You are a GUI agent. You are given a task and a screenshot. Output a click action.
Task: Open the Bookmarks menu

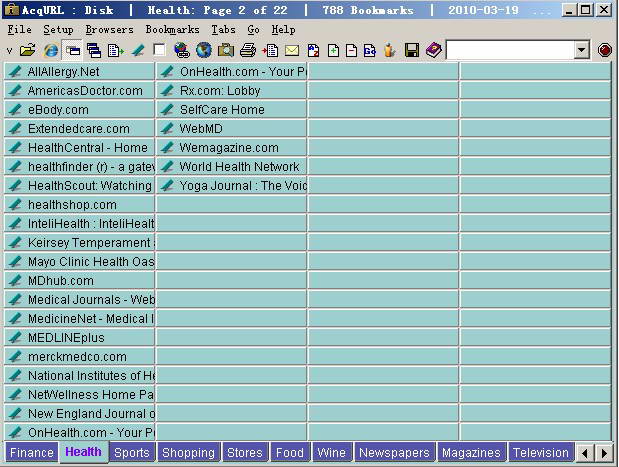(172, 30)
